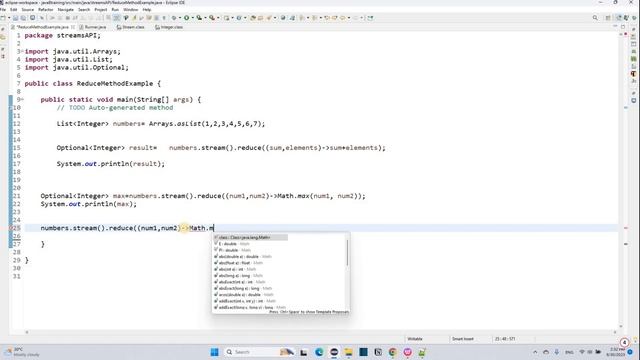
Task: Open the Edit menu
Action: pyautogui.click(x=13, y=9)
